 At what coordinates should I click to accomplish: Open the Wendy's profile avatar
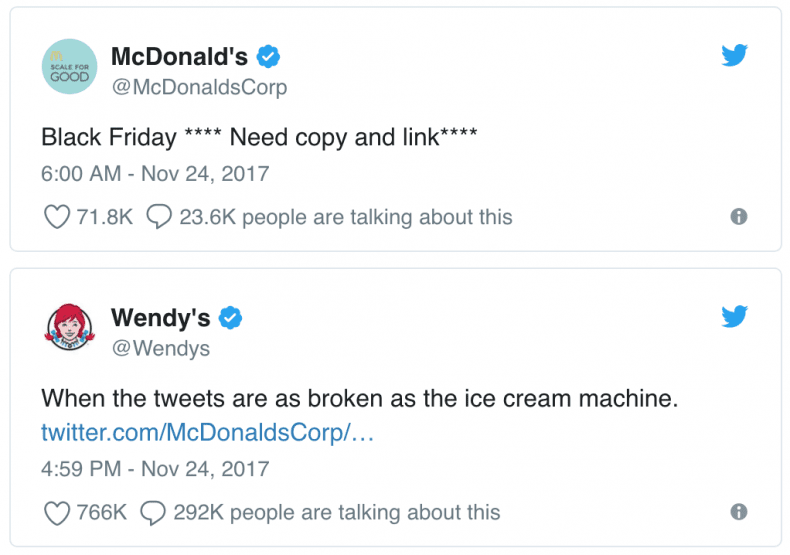(69, 330)
